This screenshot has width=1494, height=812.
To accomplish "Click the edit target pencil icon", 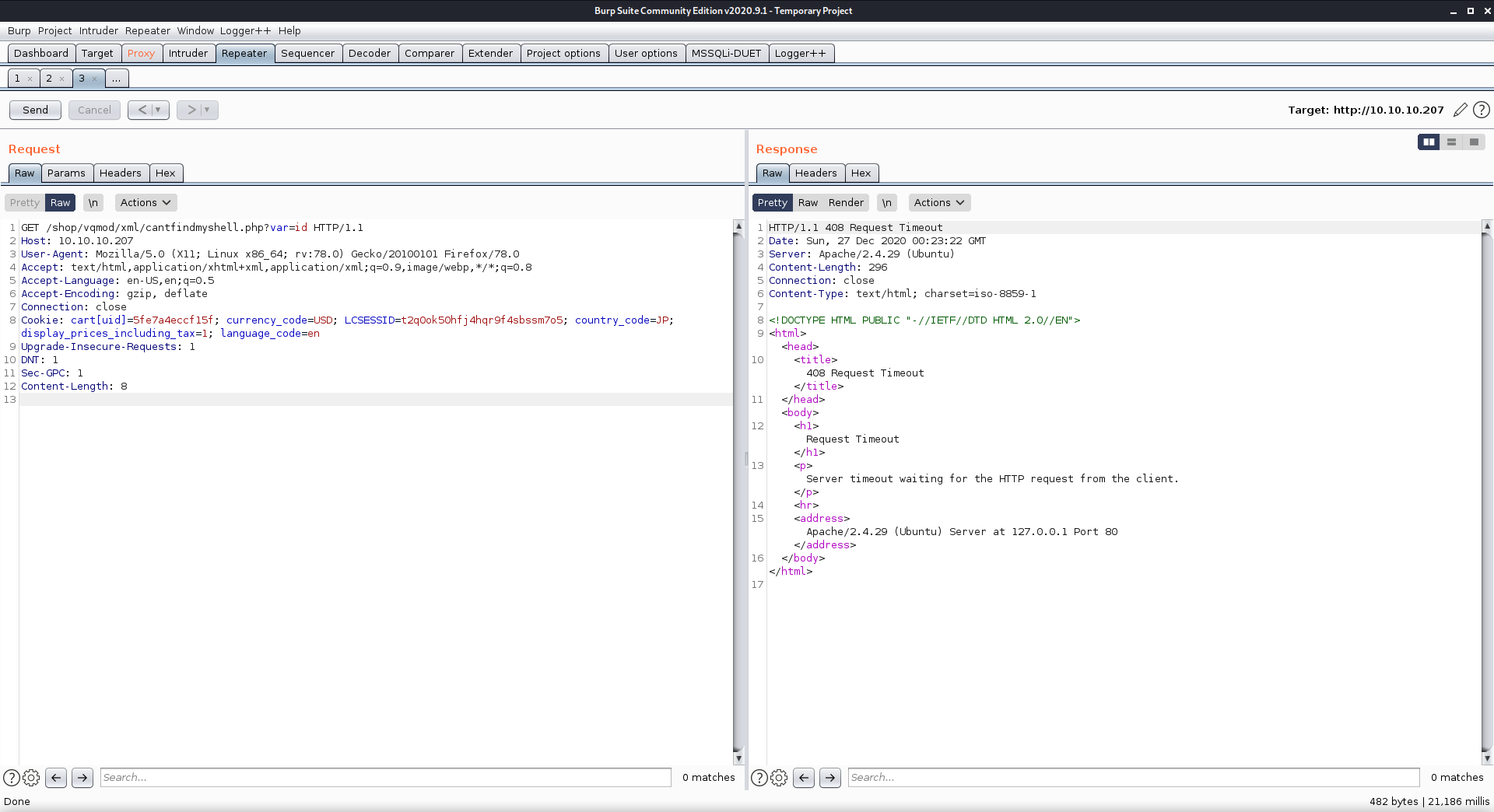I will [x=1460, y=110].
